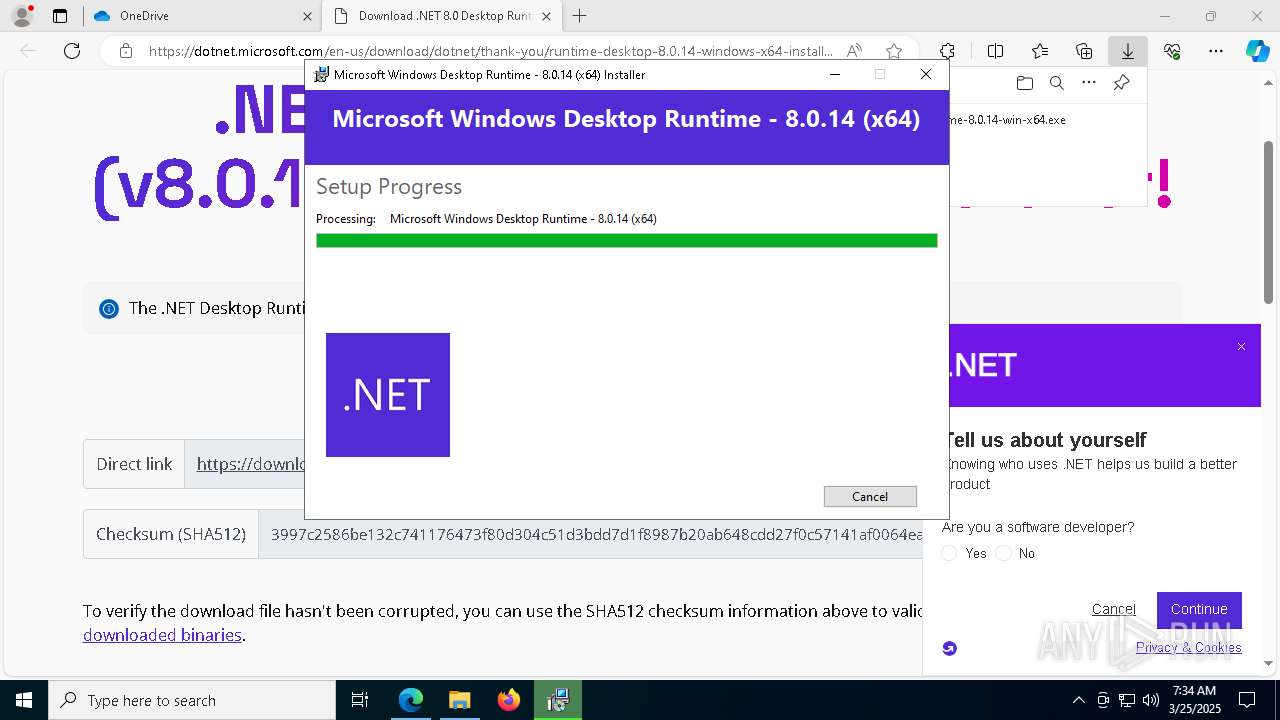Click the page vertical scrollbar thumb
Screen dimensions: 1280x720
(1269, 220)
